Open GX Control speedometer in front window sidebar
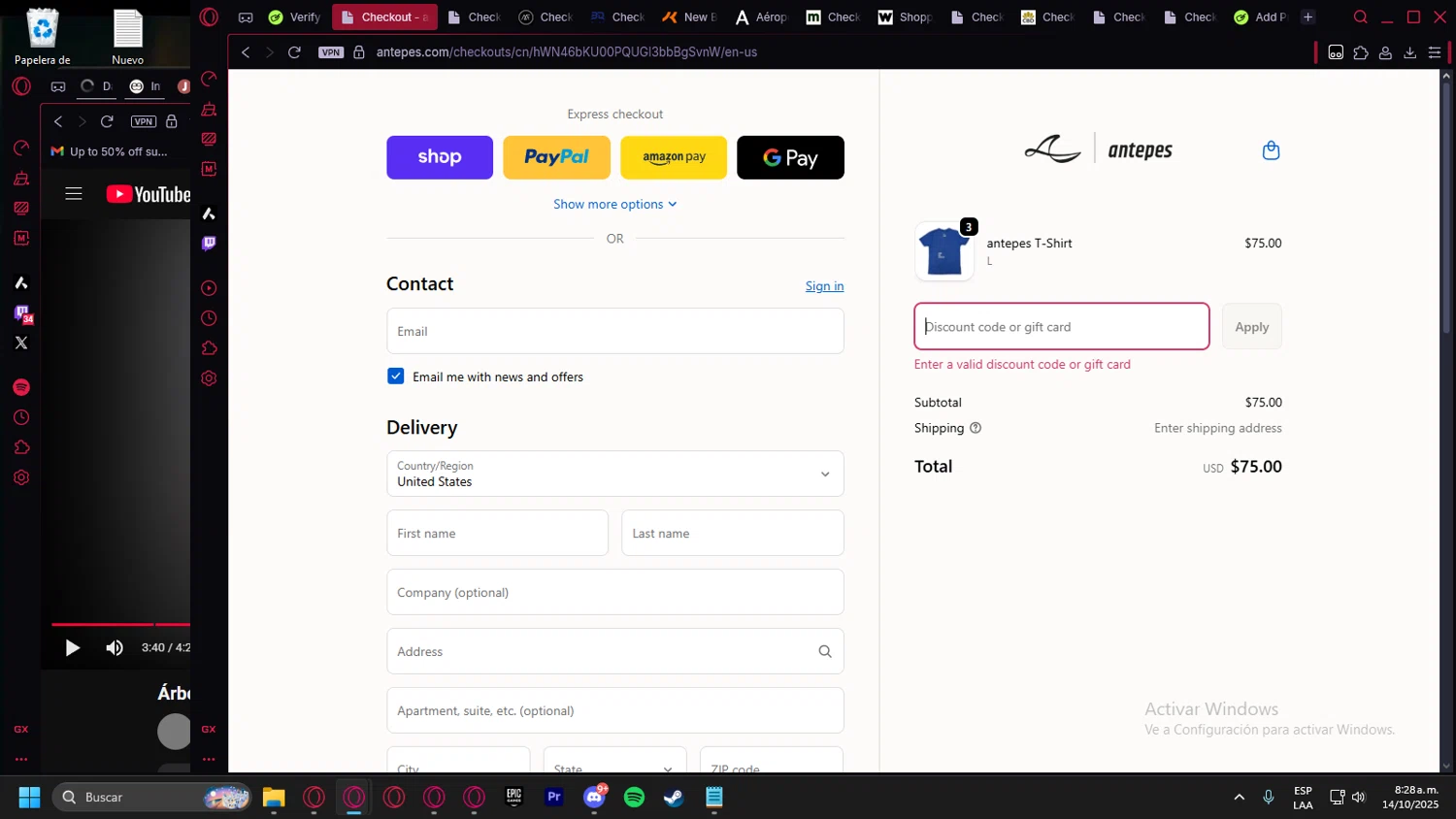The height and width of the screenshot is (819, 1456). [x=209, y=79]
